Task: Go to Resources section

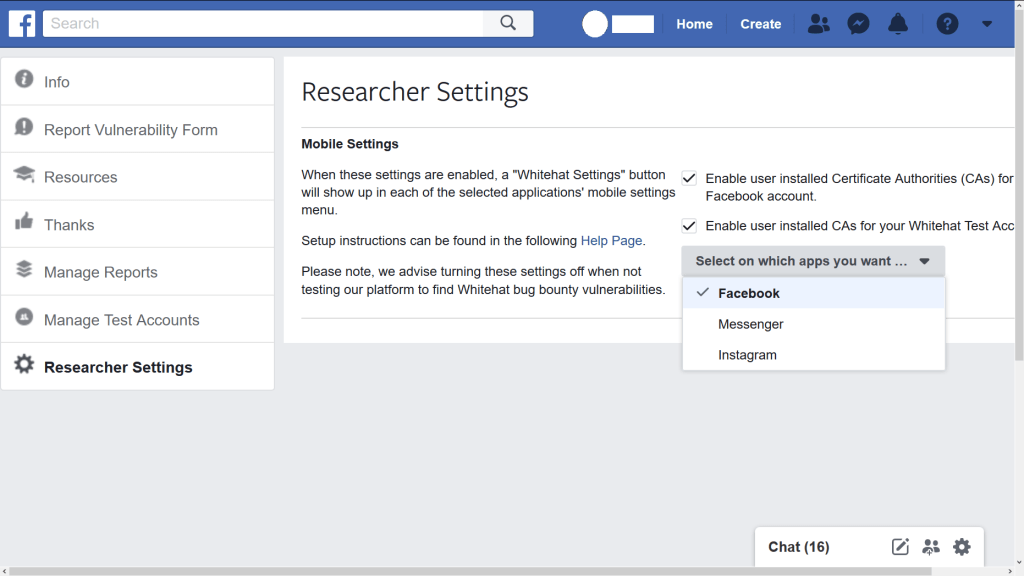Action: pyautogui.click(x=138, y=177)
